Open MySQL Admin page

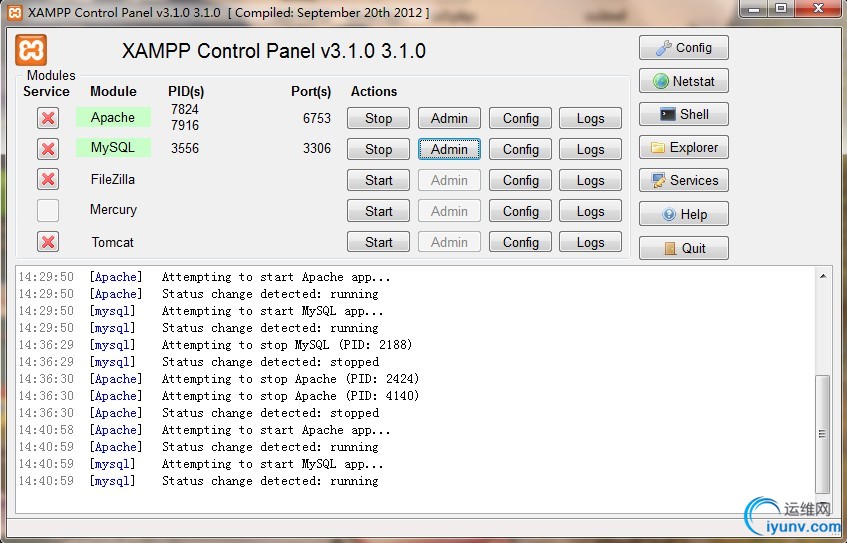pyautogui.click(x=449, y=149)
